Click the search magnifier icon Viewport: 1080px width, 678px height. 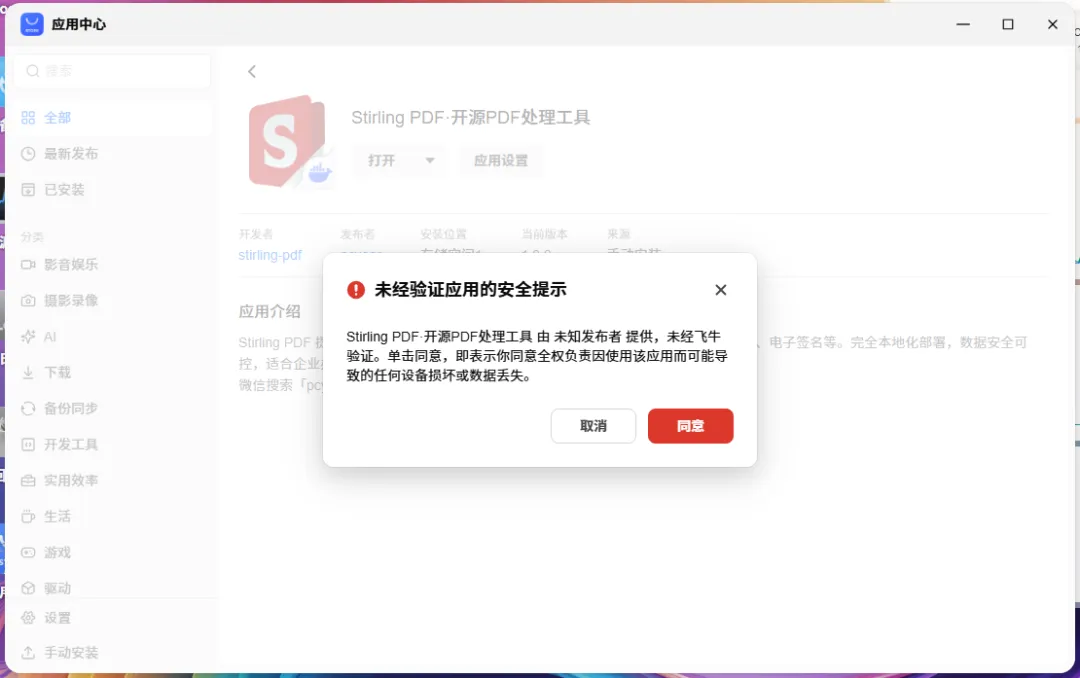(32, 71)
